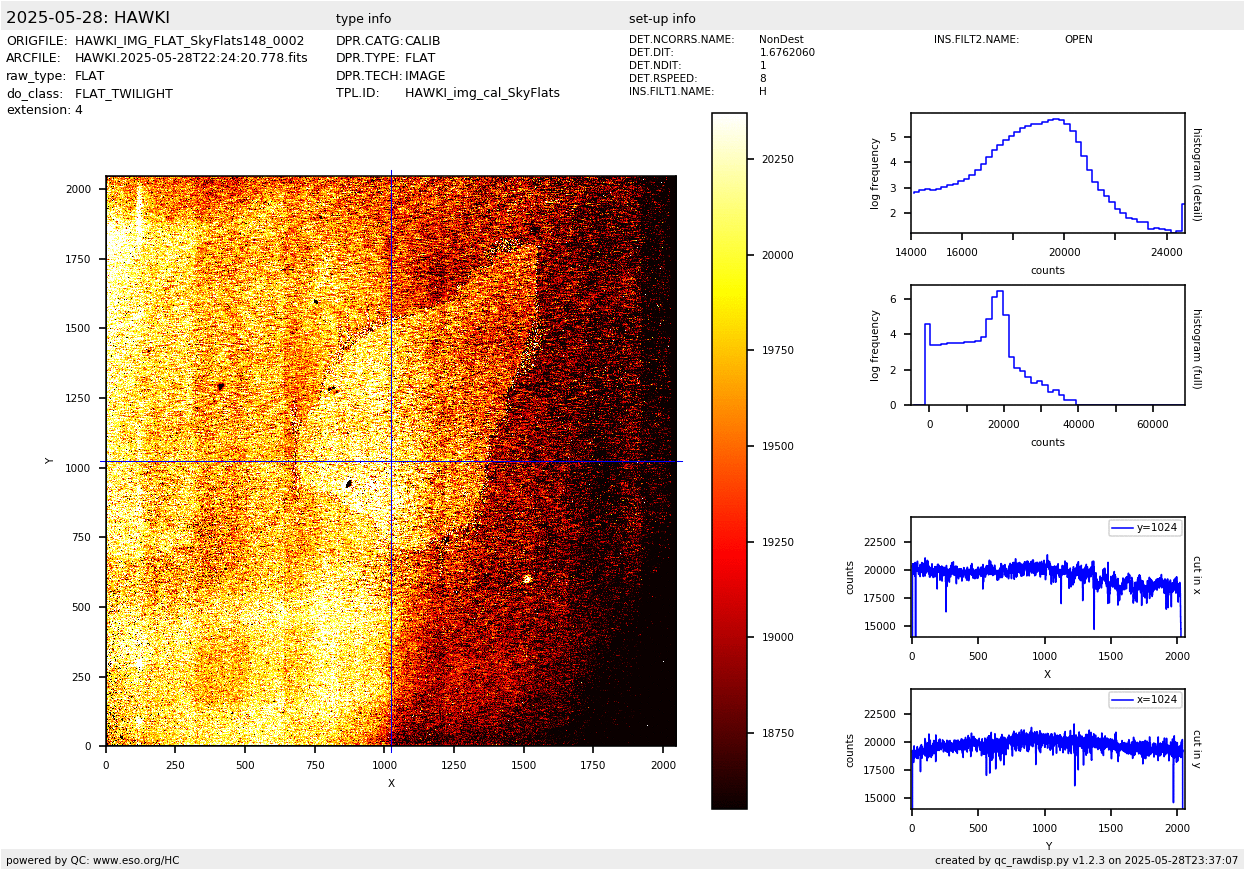The image size is (1245, 870).
Task: Click the page title '2025-05-28: HAWKI'
Action: [x=88, y=18]
